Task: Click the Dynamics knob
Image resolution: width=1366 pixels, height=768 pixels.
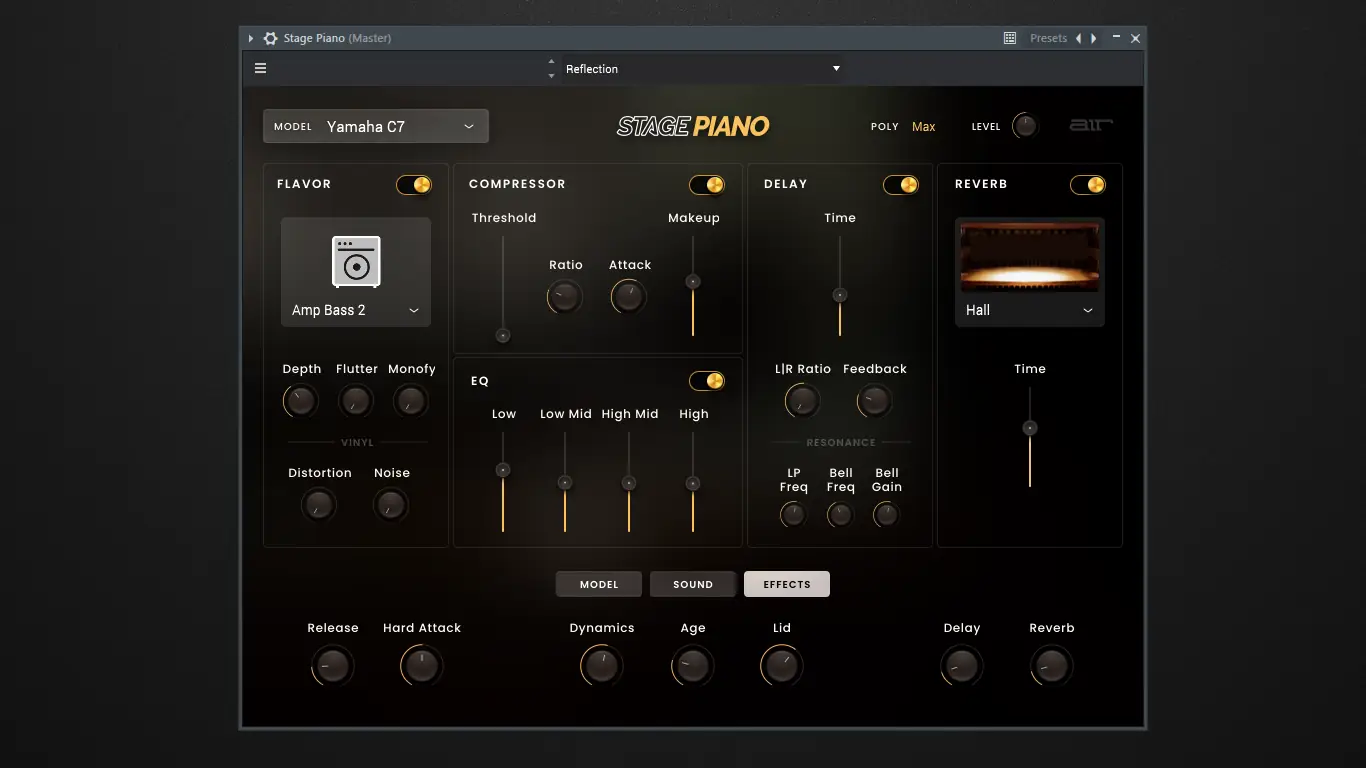Action: click(602, 666)
